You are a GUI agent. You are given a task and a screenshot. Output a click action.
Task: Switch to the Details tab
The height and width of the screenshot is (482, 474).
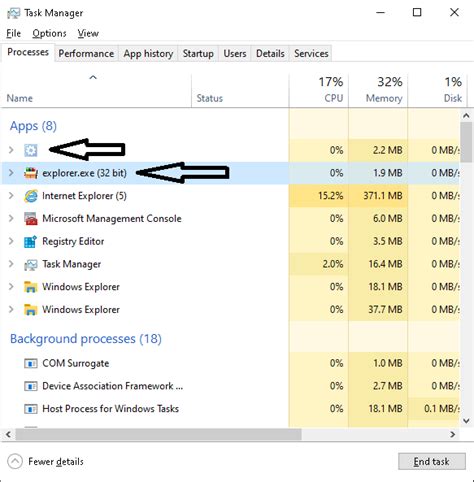pyautogui.click(x=270, y=54)
